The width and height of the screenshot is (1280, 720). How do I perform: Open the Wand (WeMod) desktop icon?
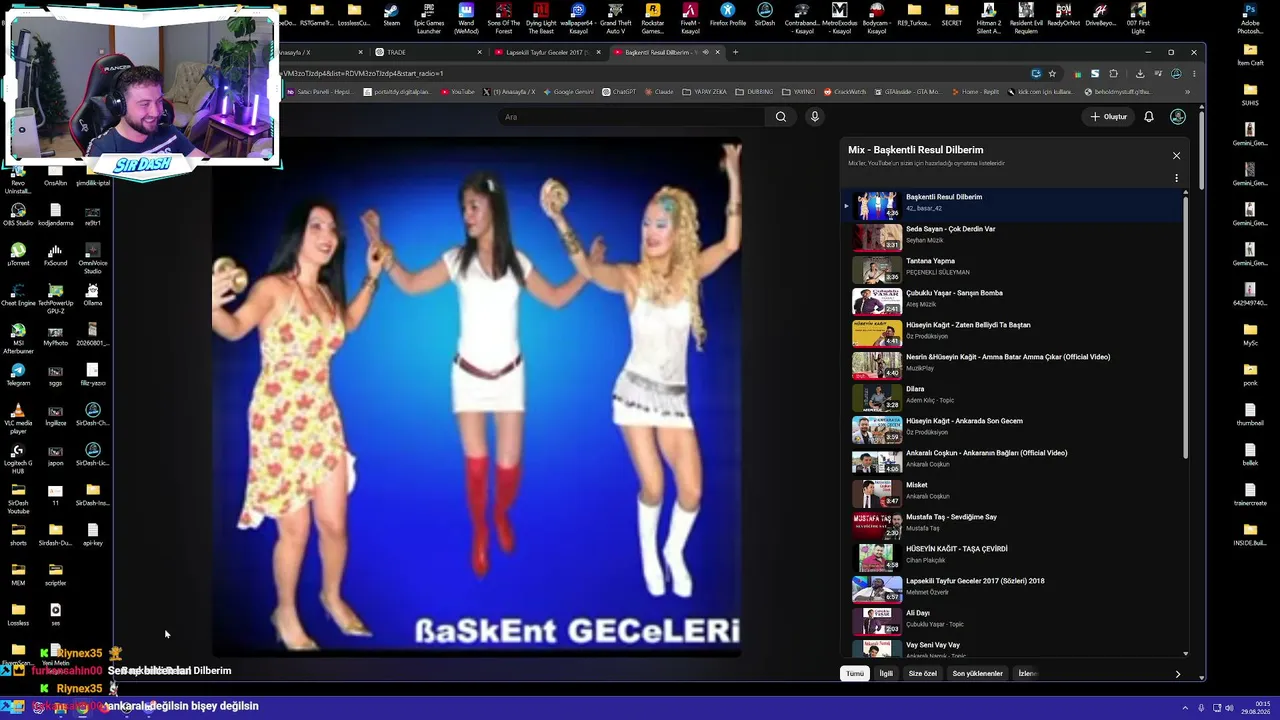coord(466,19)
